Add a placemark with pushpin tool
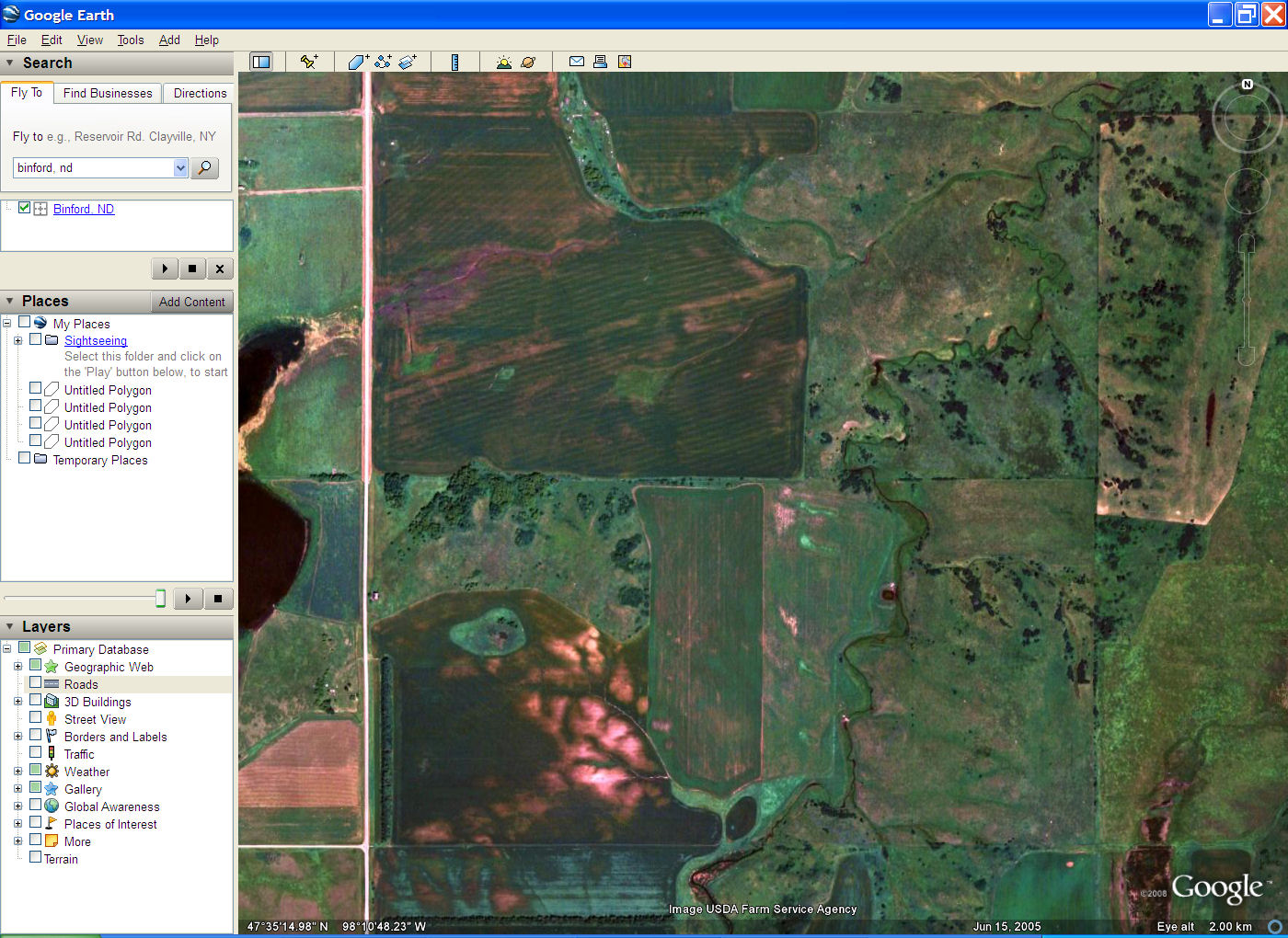Screen dimensions: 1288x938 309,62
